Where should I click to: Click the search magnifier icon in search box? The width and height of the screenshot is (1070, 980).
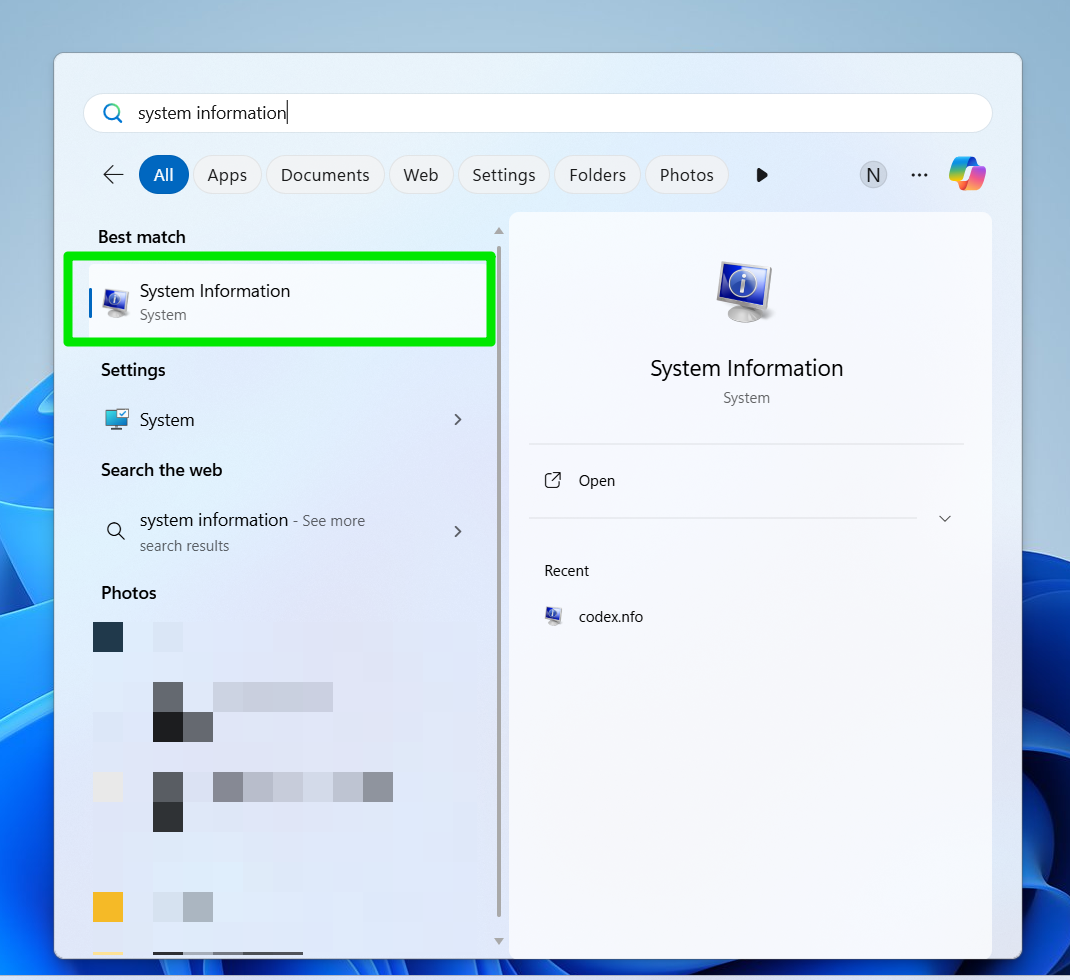113,113
